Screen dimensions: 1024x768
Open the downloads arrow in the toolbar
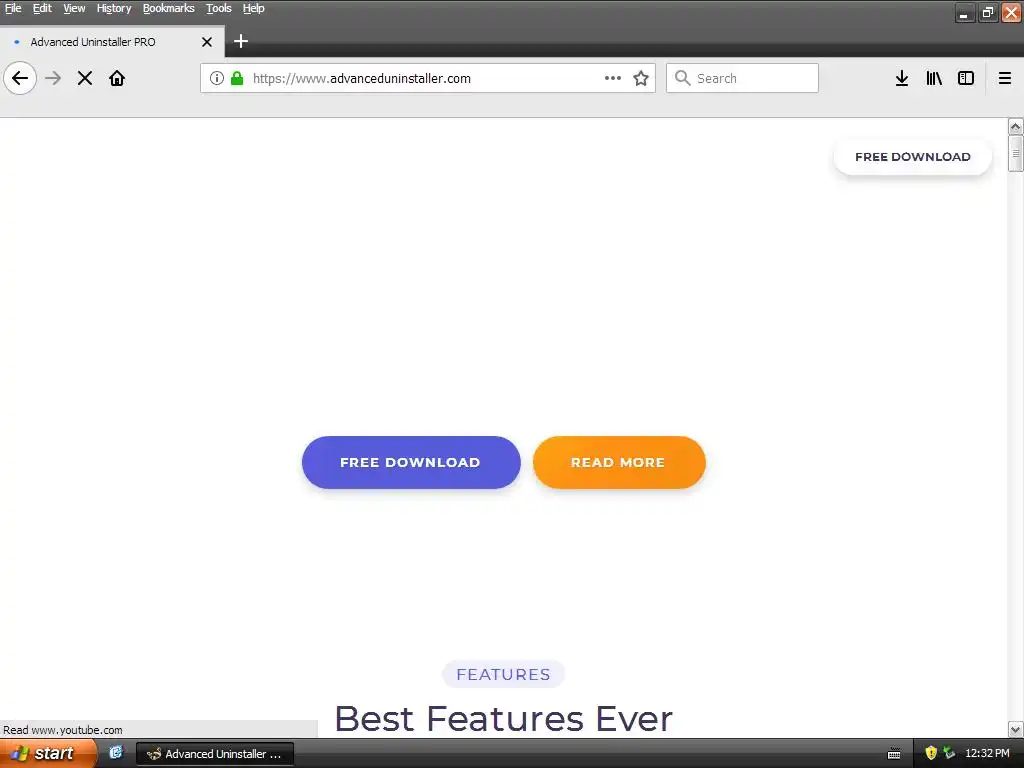902,78
